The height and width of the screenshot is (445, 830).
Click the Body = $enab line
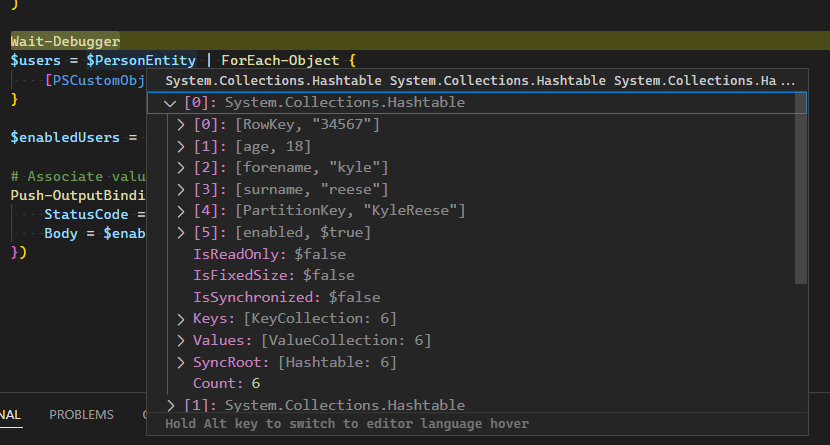pos(95,234)
